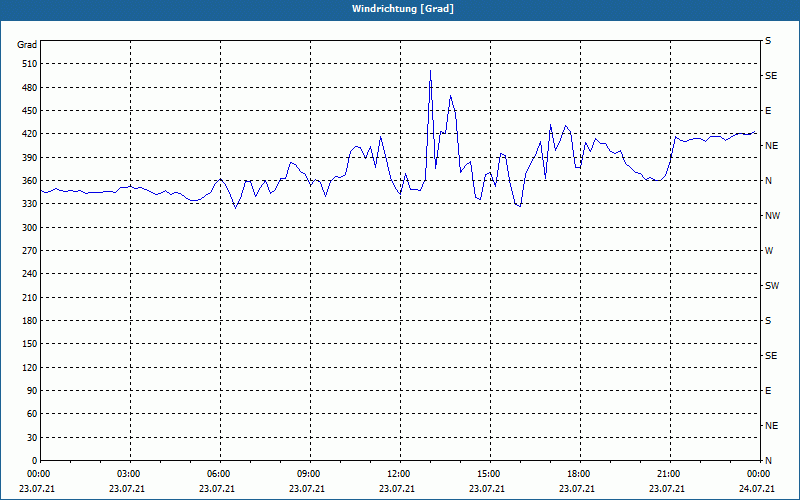This screenshot has height=500, width=800.
Task: Click the 60 degree axis label
Action: click(32, 414)
